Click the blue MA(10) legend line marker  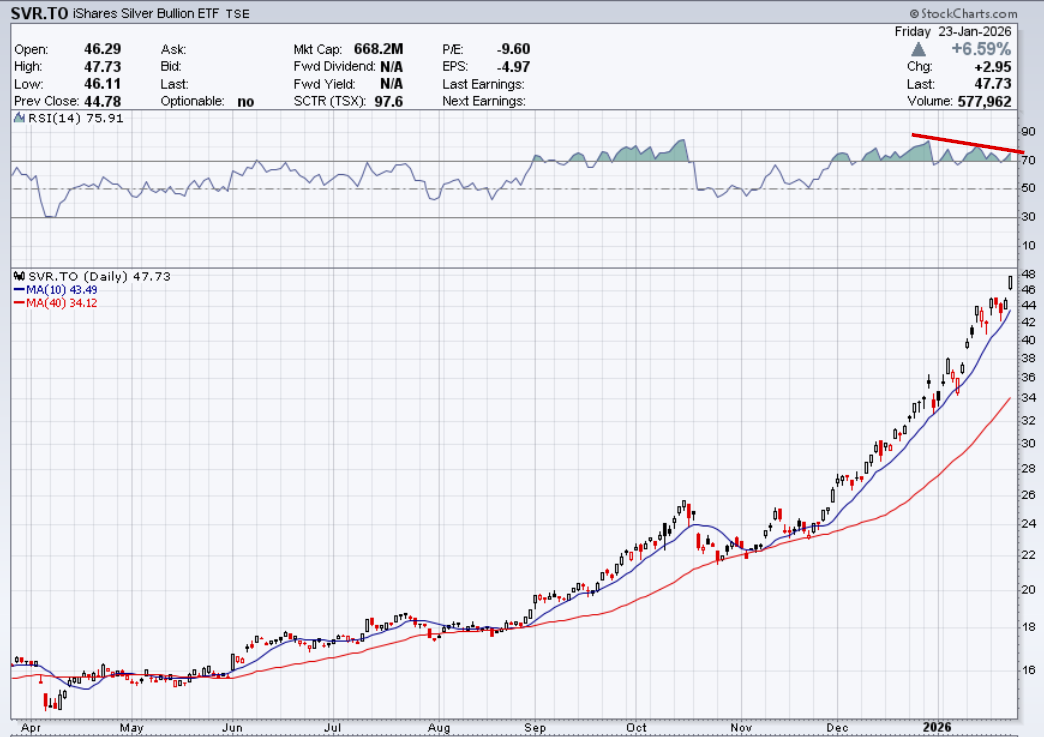(19, 290)
